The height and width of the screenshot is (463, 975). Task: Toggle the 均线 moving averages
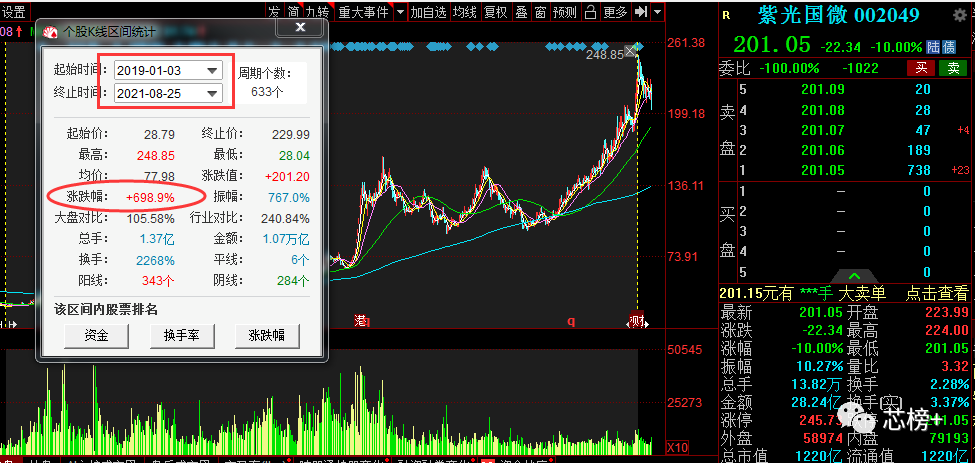point(464,11)
